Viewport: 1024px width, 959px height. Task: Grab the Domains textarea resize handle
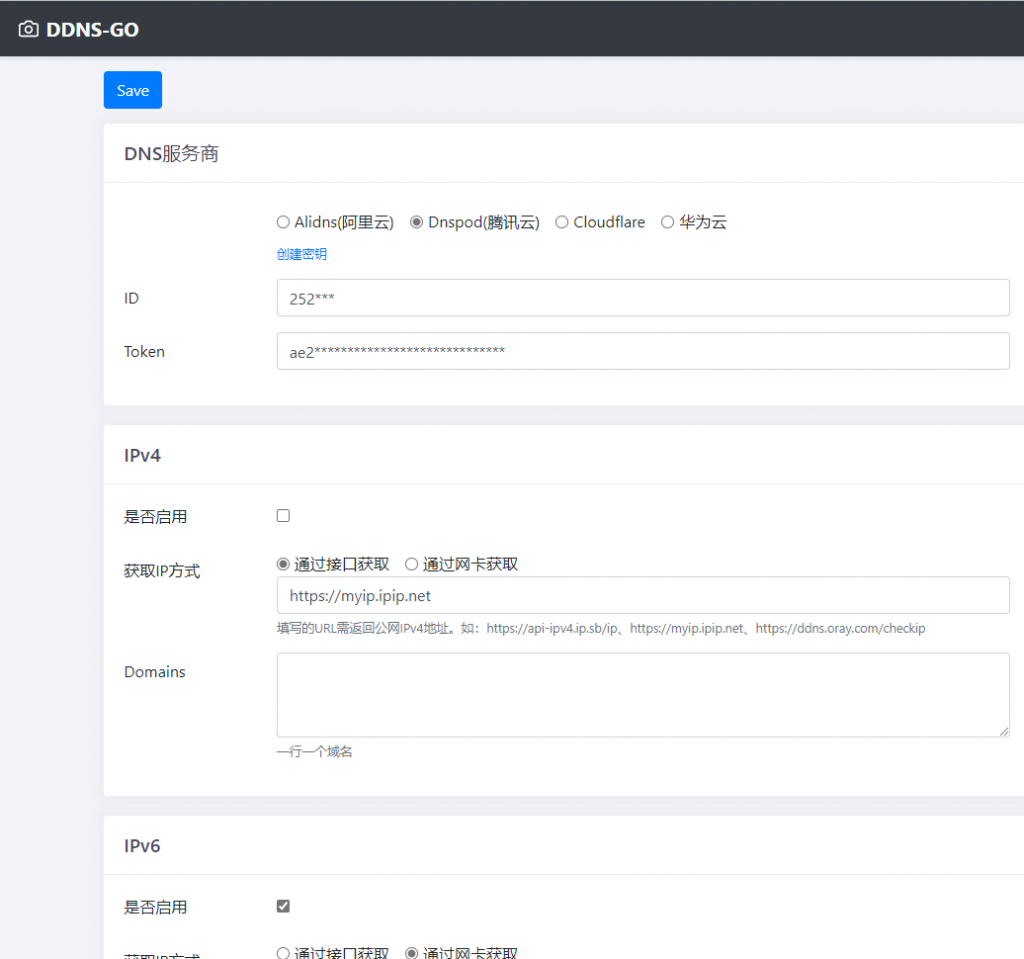pos(1004,731)
